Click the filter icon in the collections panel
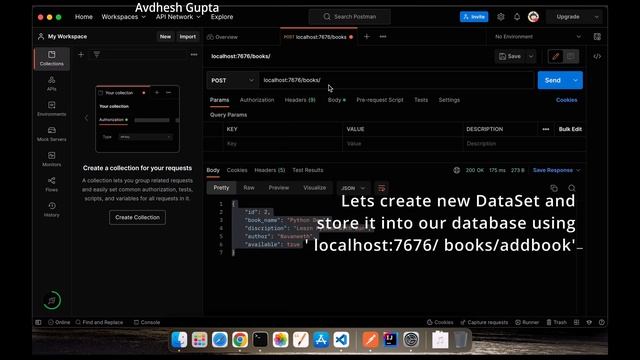 pyautogui.click(x=97, y=54)
